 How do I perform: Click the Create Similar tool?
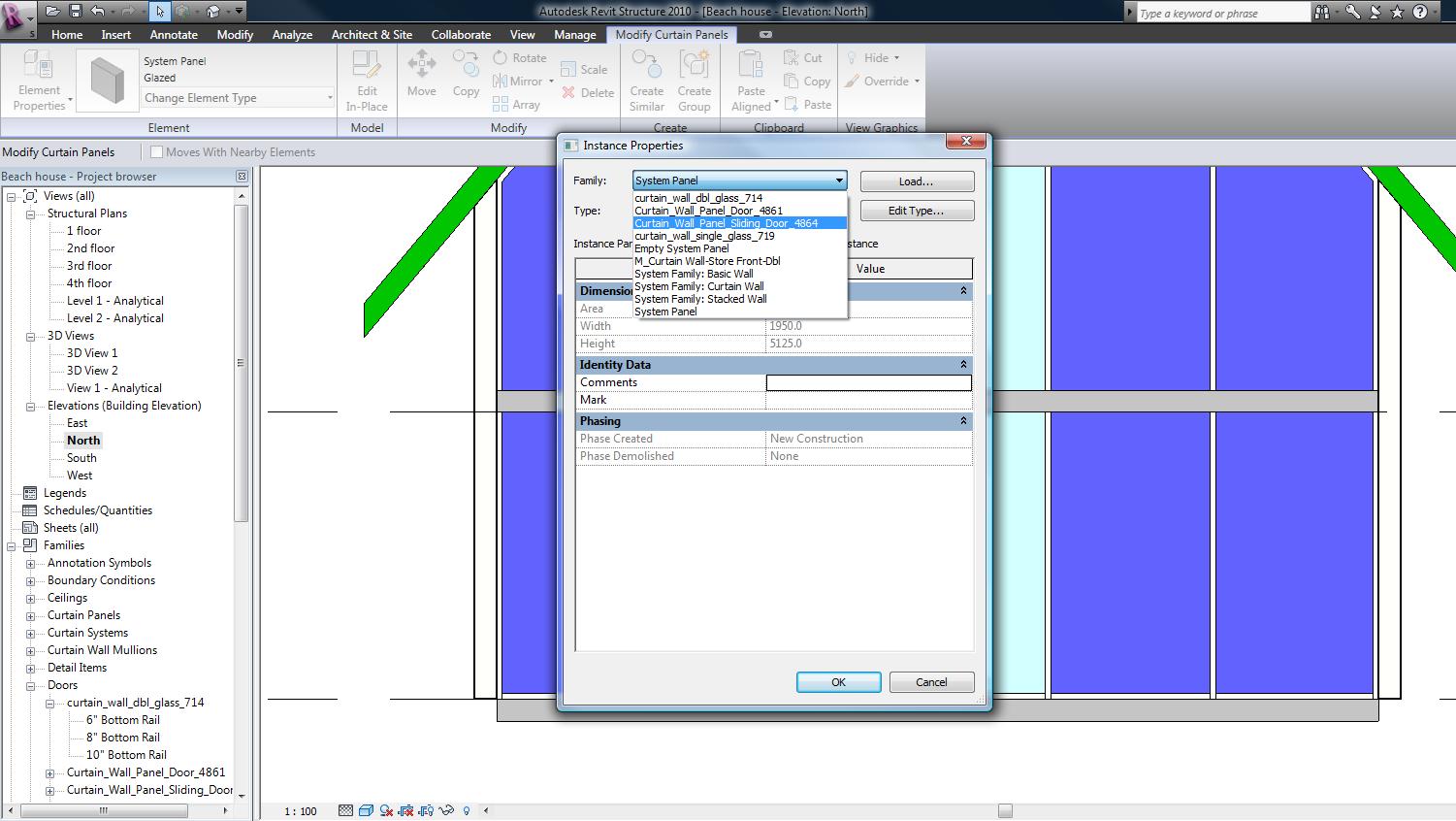click(647, 81)
